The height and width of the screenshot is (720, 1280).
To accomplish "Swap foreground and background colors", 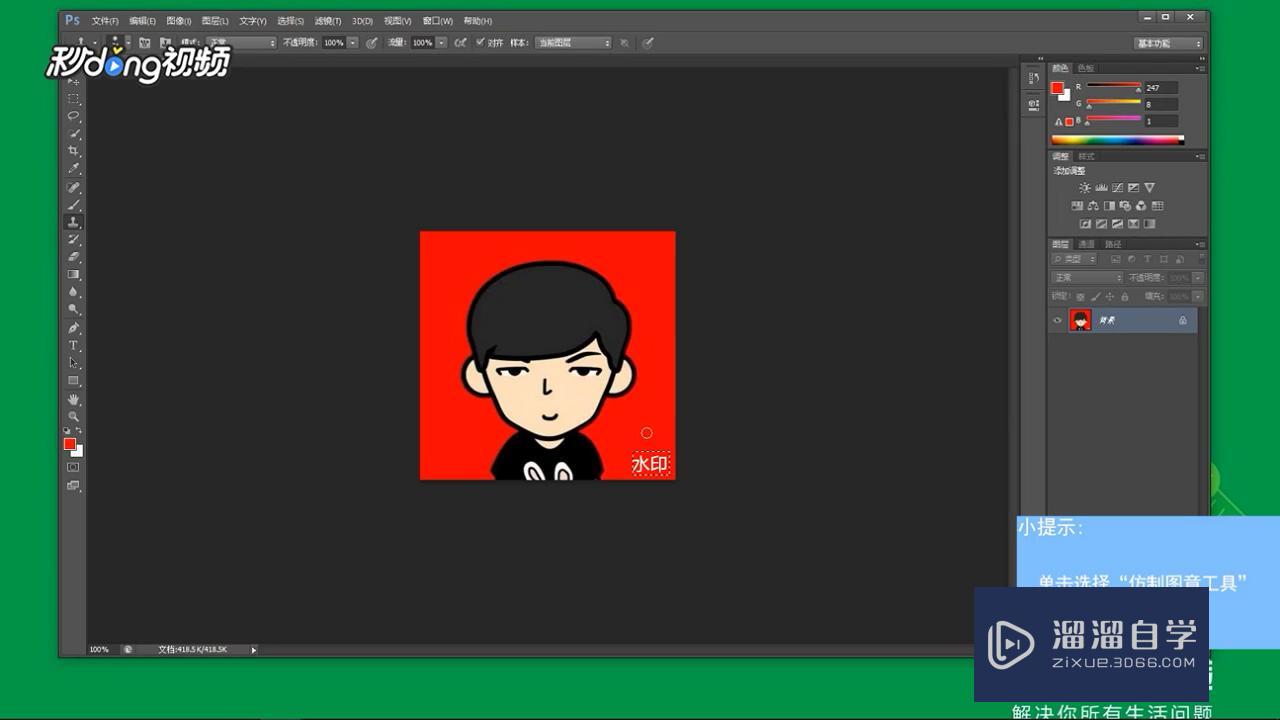I will coord(79,431).
